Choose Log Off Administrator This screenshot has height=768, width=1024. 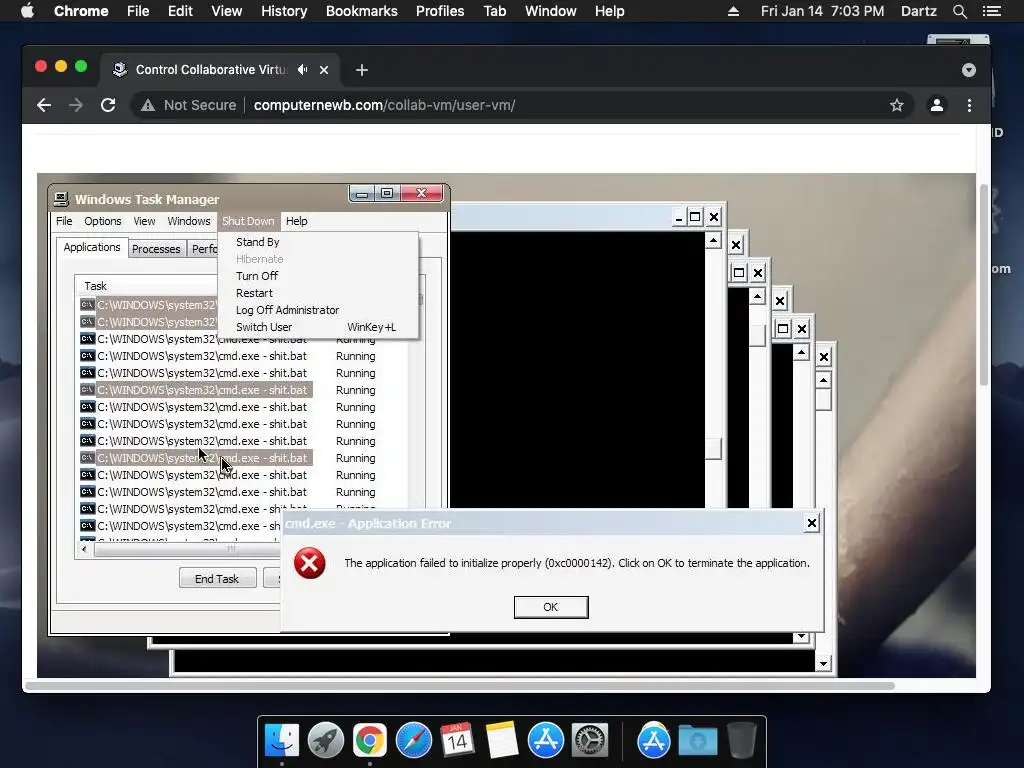click(x=287, y=310)
